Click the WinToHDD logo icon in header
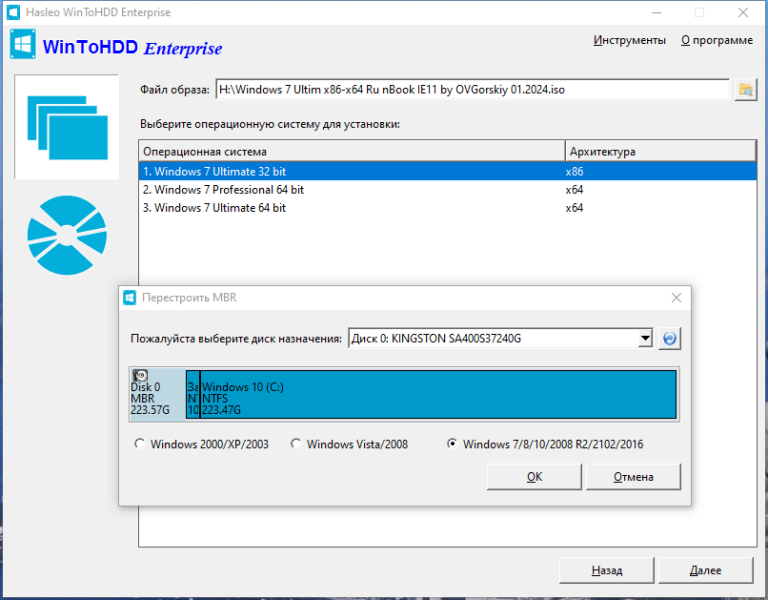The width and height of the screenshot is (768, 600). tap(23, 44)
